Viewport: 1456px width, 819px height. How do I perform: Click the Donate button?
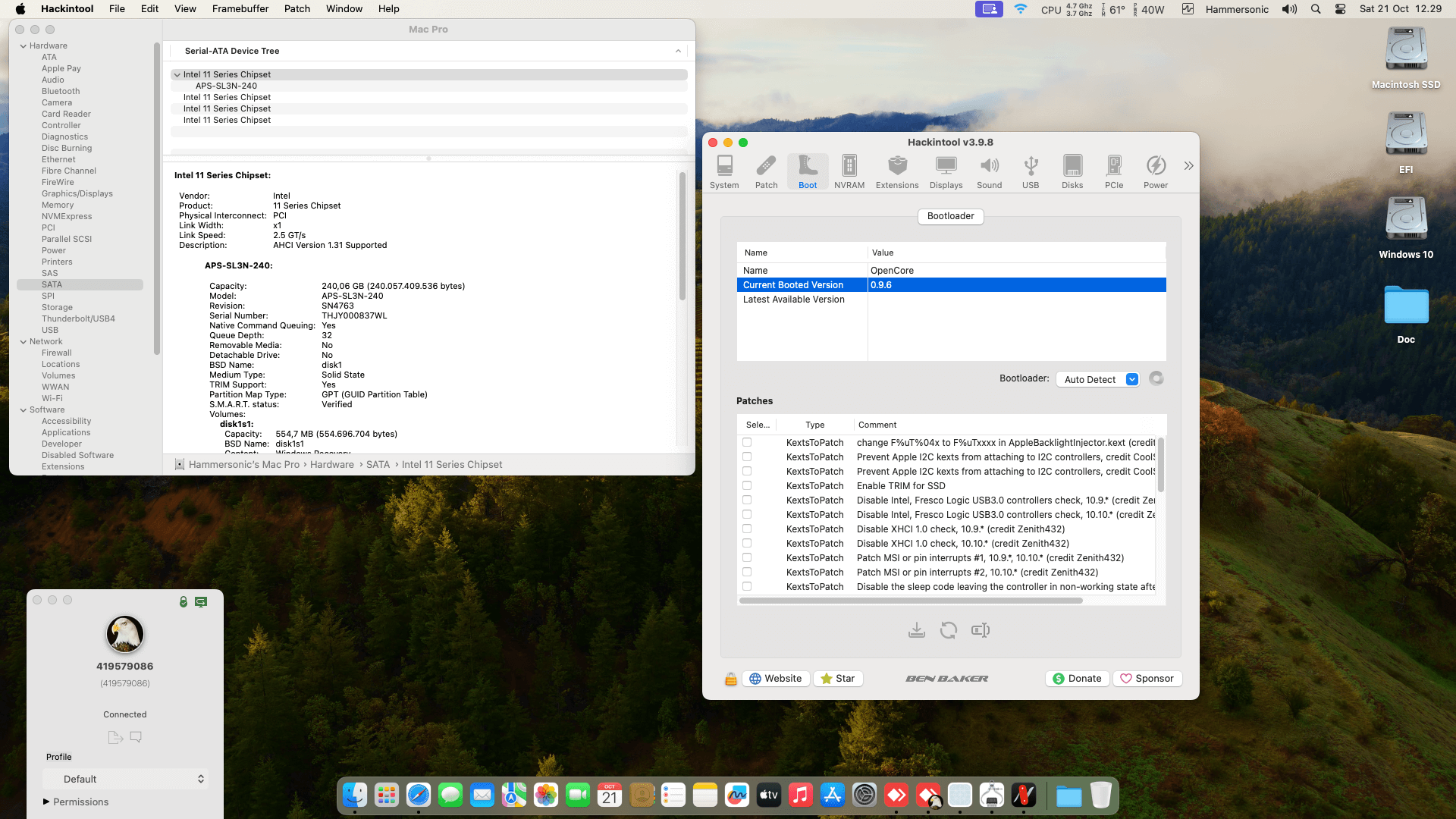[1077, 679]
